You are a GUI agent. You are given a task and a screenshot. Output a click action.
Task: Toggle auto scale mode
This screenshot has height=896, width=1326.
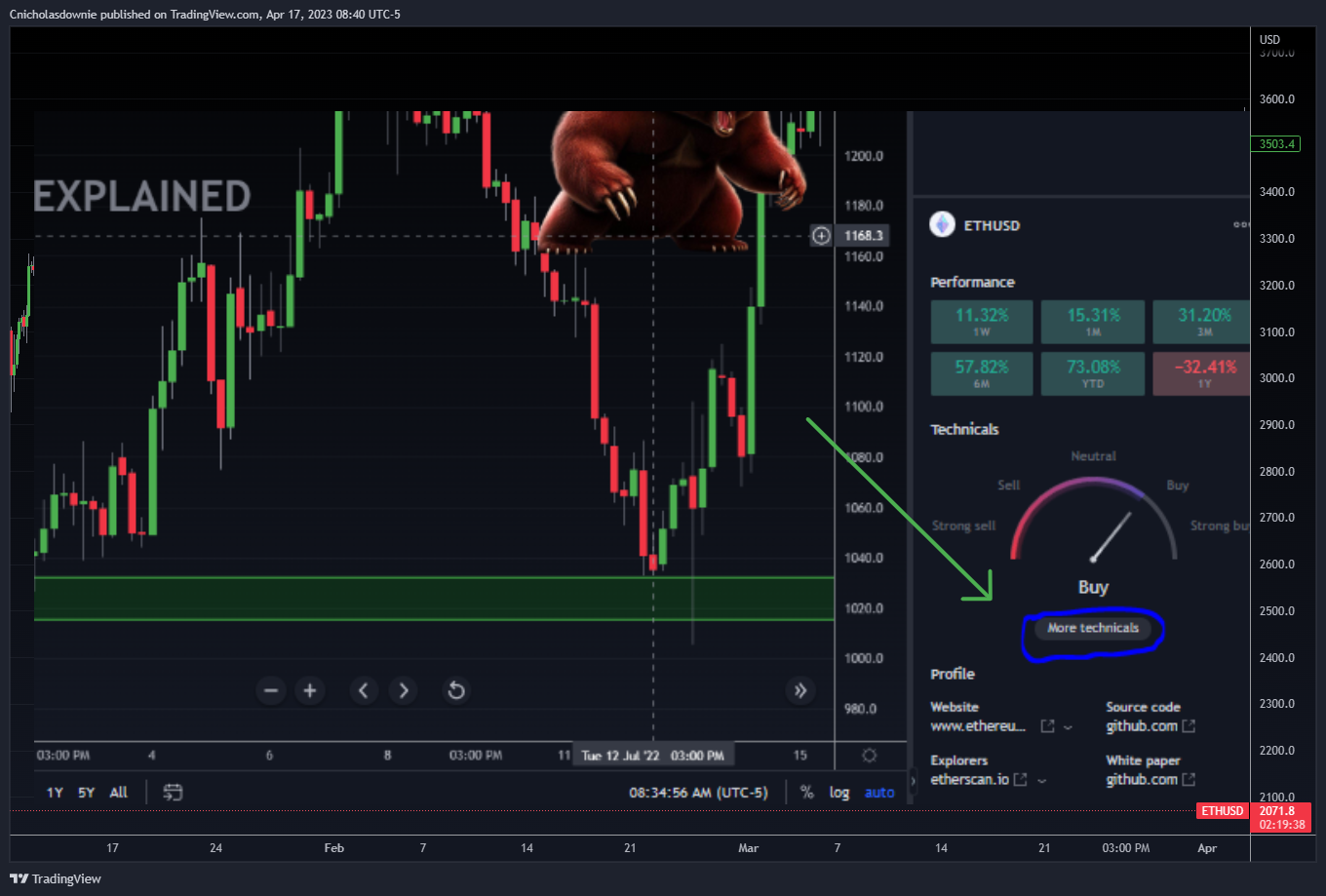pos(879,792)
